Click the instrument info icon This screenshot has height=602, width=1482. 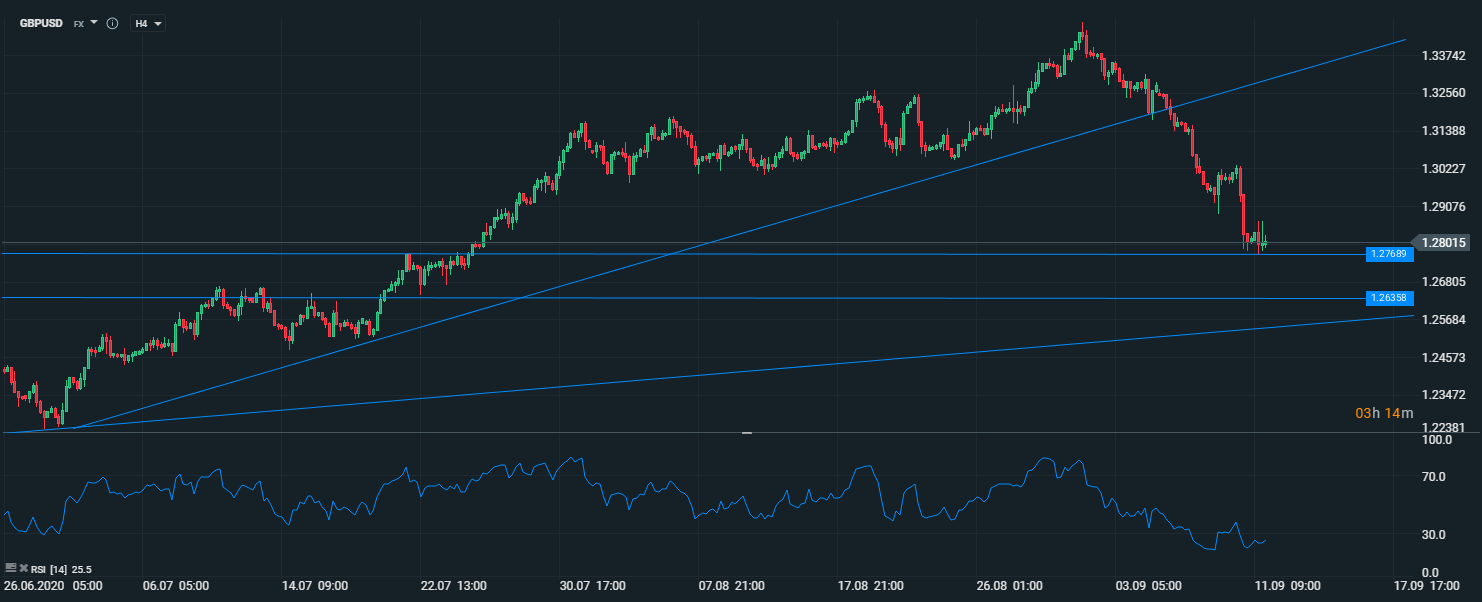pyautogui.click(x=112, y=23)
